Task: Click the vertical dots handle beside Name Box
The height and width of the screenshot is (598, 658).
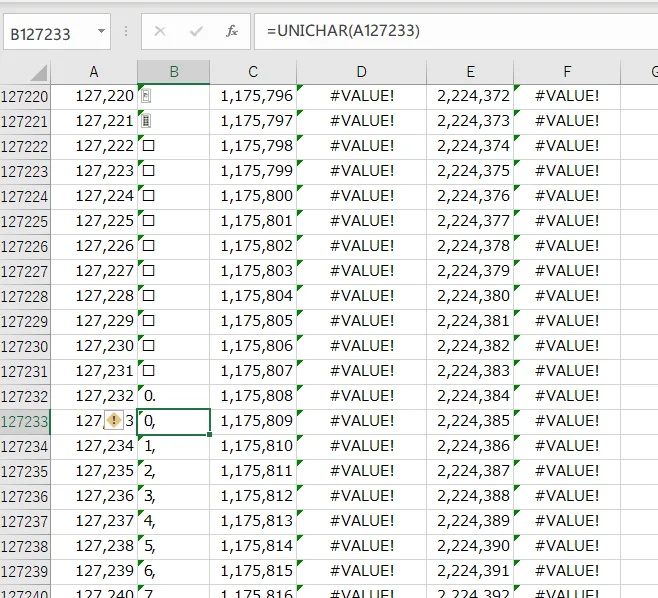Action: click(x=126, y=32)
